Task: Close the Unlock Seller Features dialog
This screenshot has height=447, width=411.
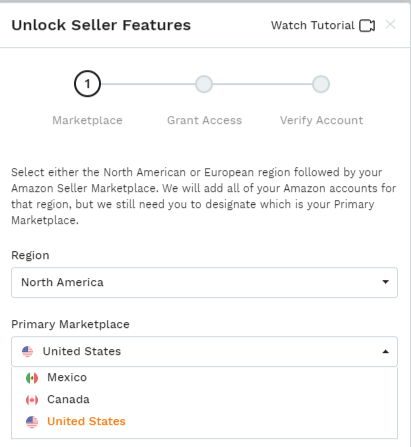Action: point(390,24)
